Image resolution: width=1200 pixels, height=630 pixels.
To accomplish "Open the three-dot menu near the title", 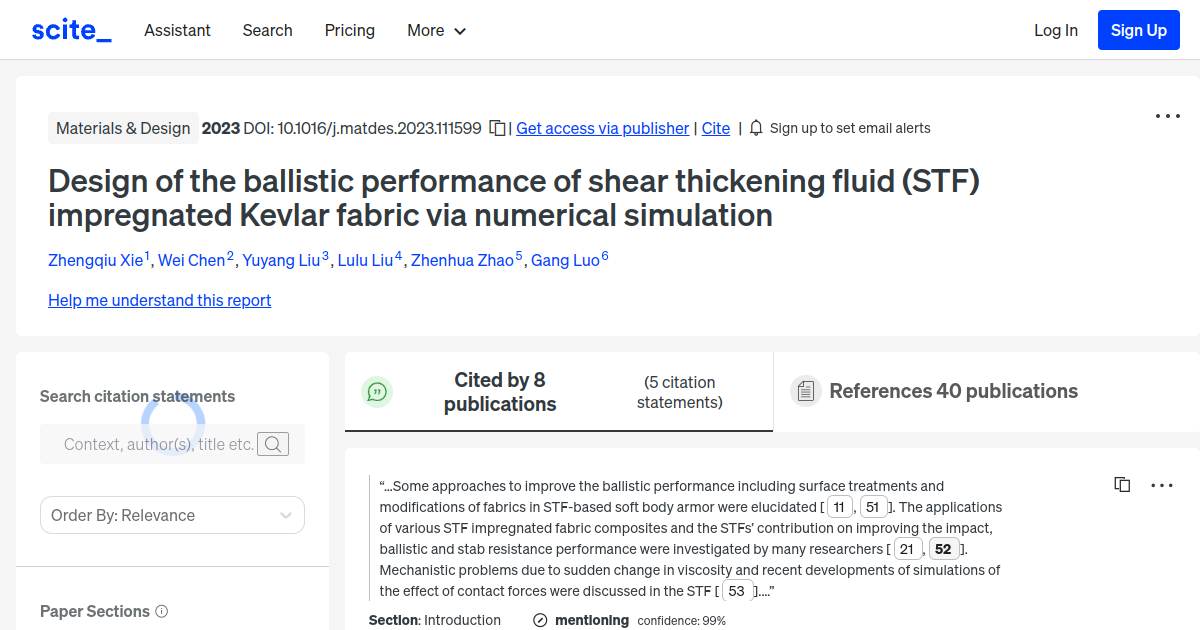I will point(1167,116).
